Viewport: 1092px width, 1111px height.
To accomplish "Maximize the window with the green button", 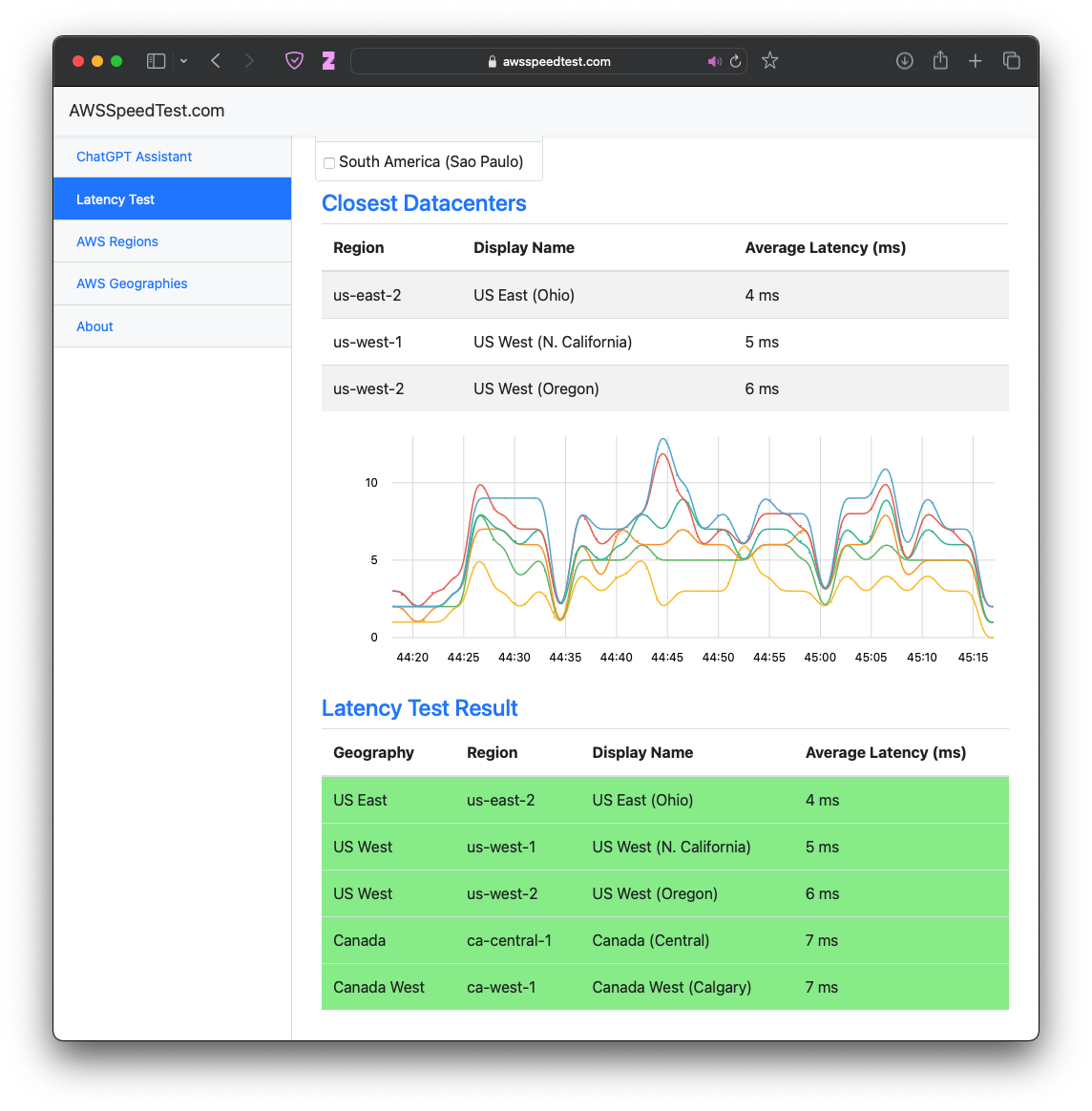I will (116, 61).
